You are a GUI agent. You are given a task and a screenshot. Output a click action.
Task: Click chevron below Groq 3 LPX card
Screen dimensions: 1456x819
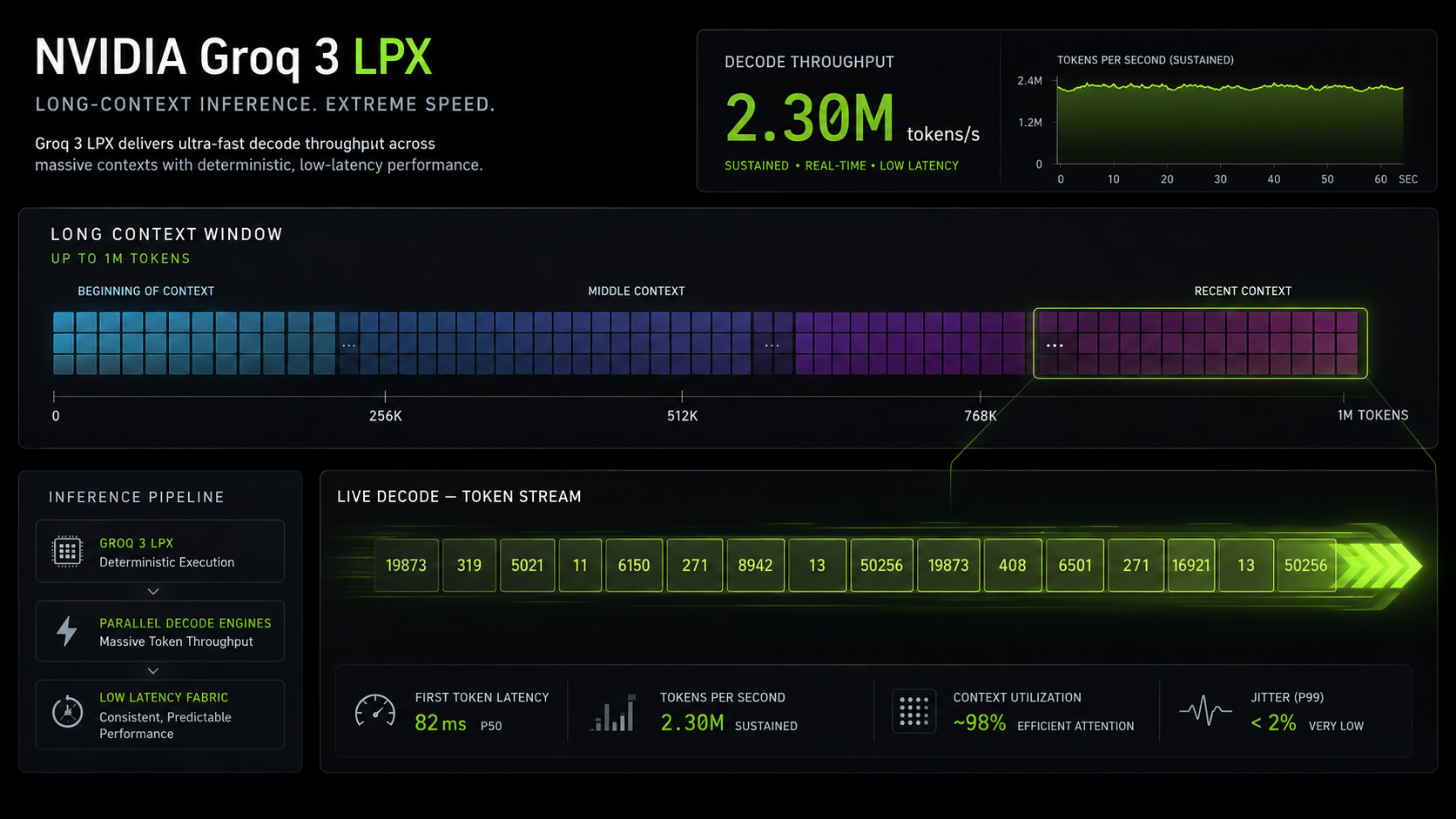coord(153,591)
